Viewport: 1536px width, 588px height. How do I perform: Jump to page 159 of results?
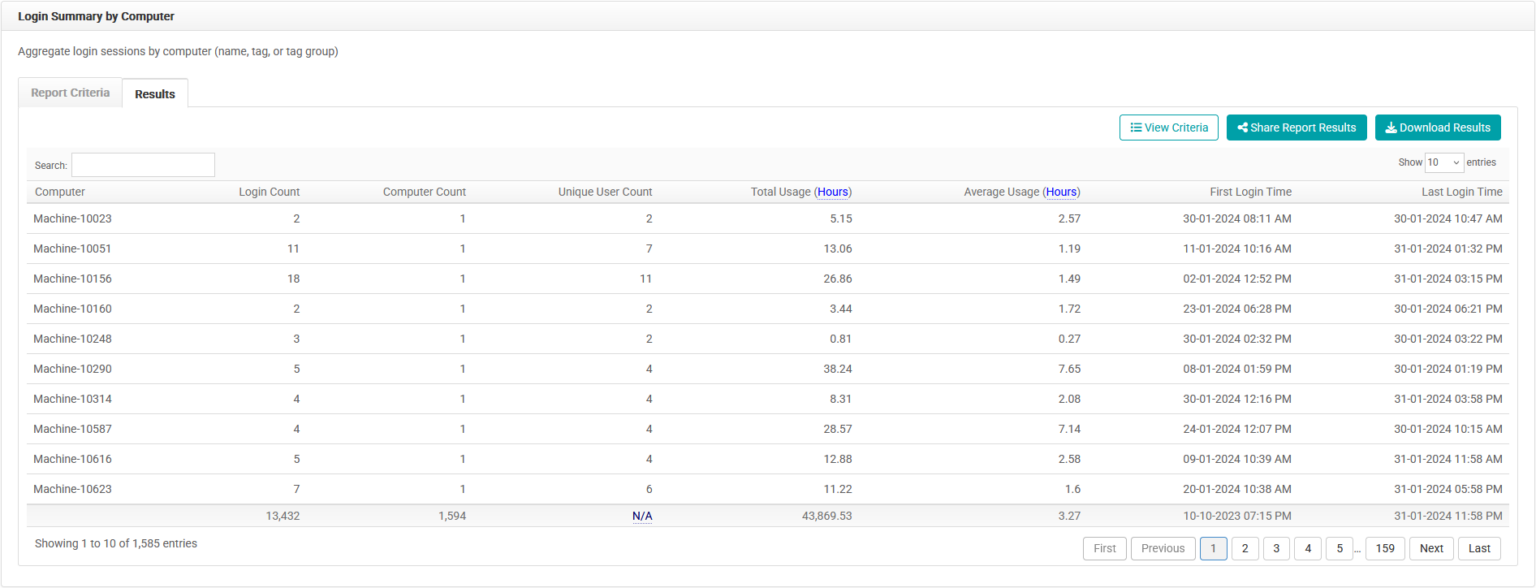pos(1384,548)
